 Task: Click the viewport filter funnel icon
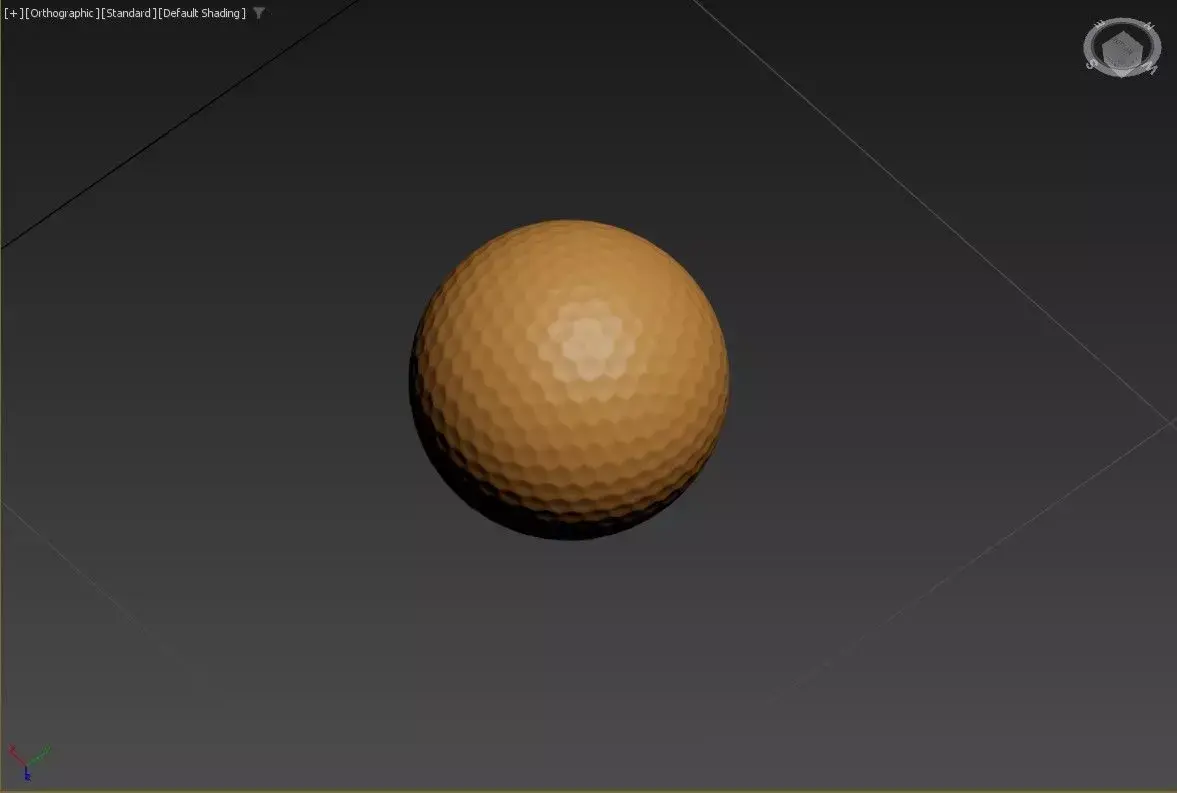259,13
